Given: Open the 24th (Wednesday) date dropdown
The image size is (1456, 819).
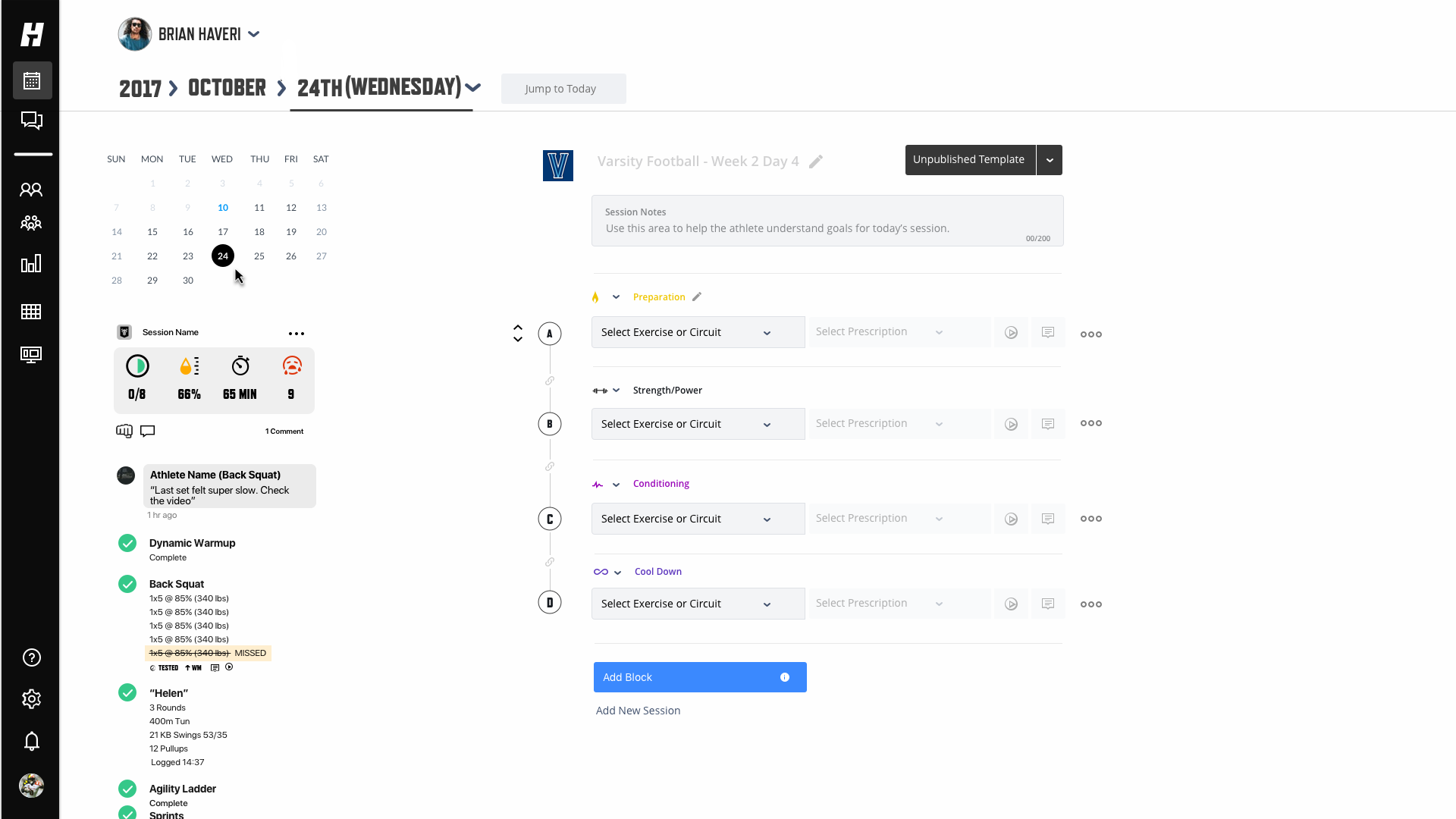Looking at the screenshot, I should coord(473,88).
